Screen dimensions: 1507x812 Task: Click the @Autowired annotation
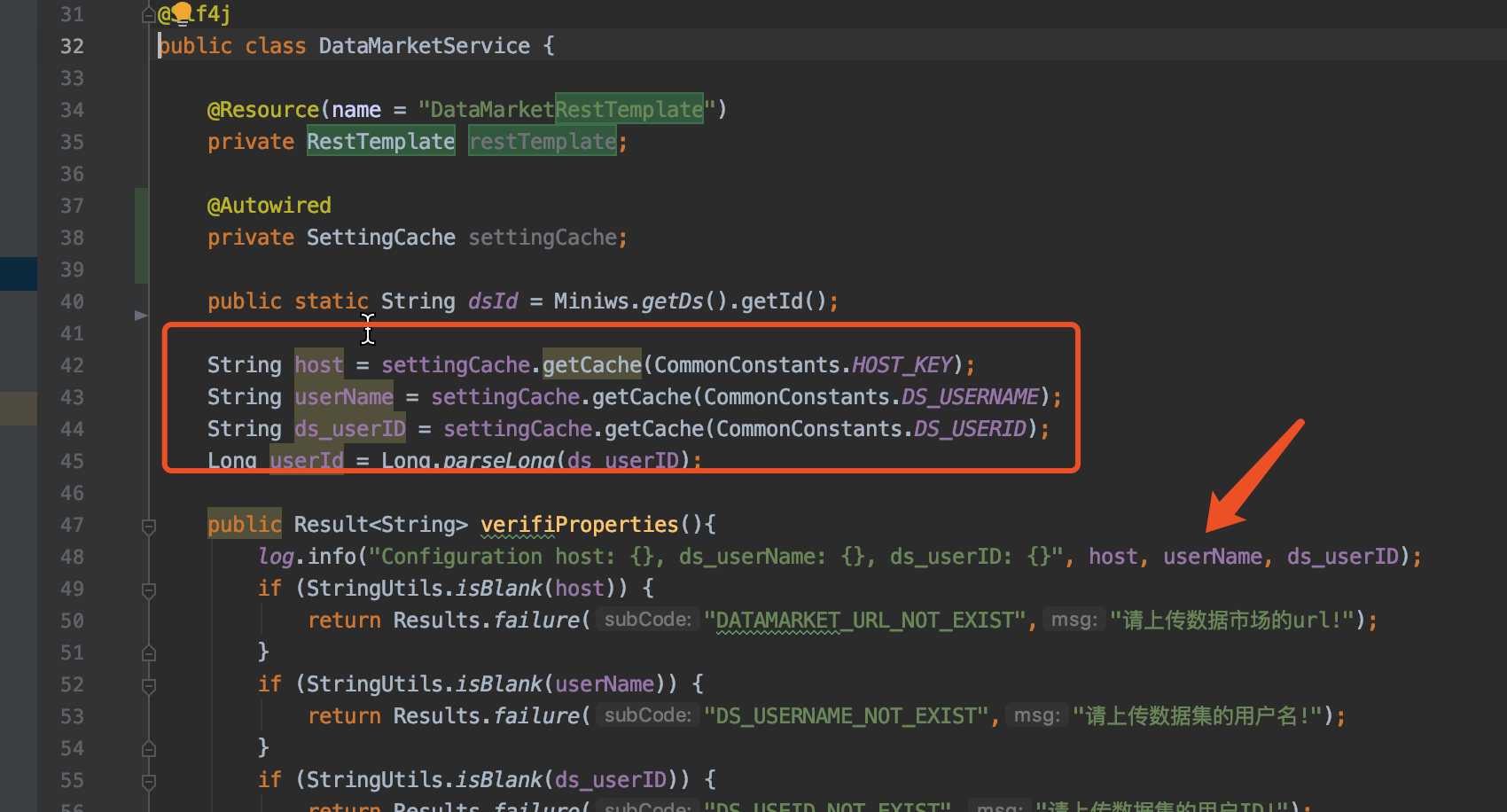coord(269,206)
